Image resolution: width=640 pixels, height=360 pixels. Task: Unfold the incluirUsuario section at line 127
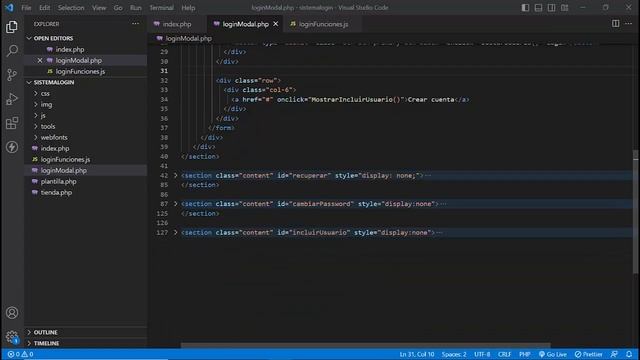[x=176, y=232]
